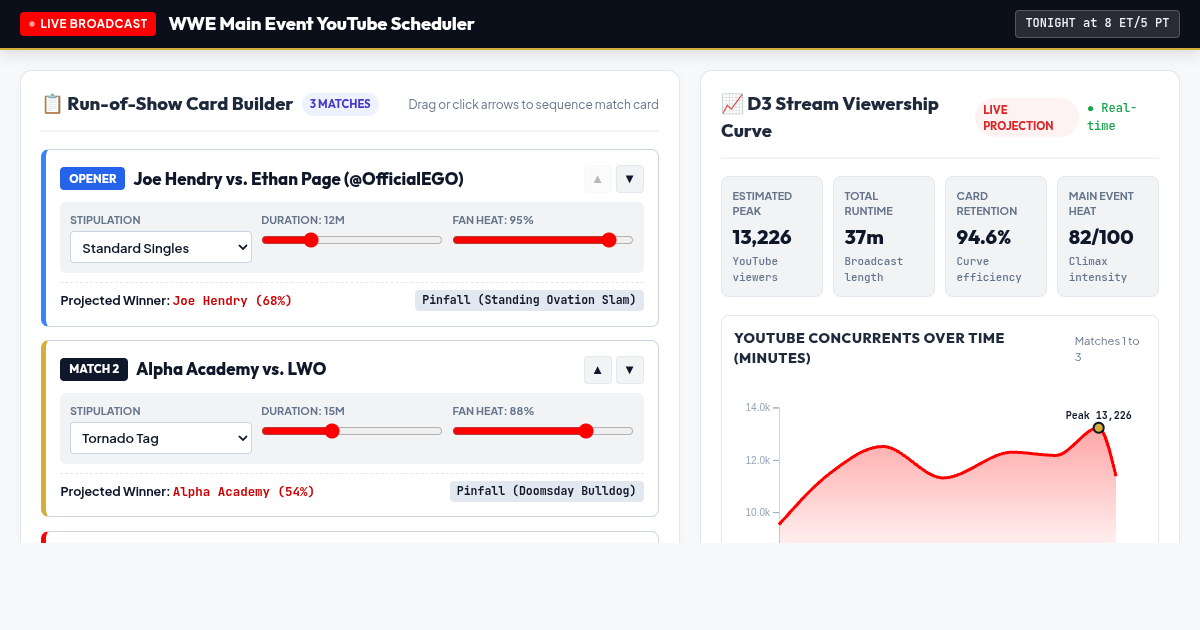Click projected winner Joe Hendry (68%)
This screenshot has height=630, width=1200.
click(x=233, y=300)
